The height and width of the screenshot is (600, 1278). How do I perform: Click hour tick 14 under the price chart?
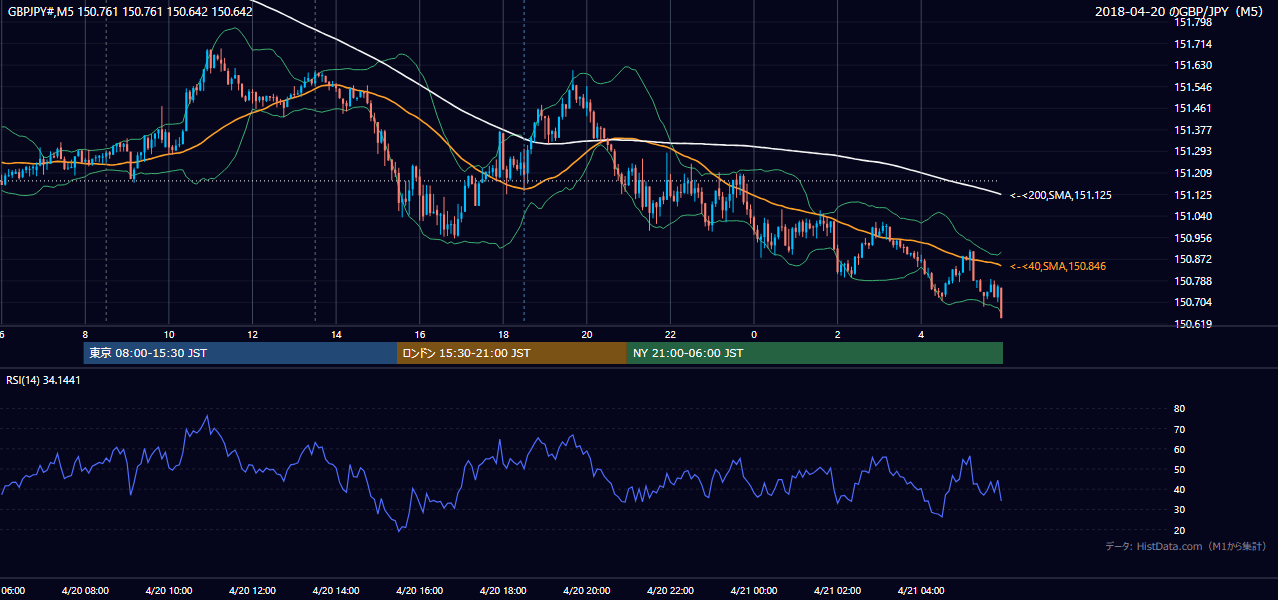tap(336, 334)
